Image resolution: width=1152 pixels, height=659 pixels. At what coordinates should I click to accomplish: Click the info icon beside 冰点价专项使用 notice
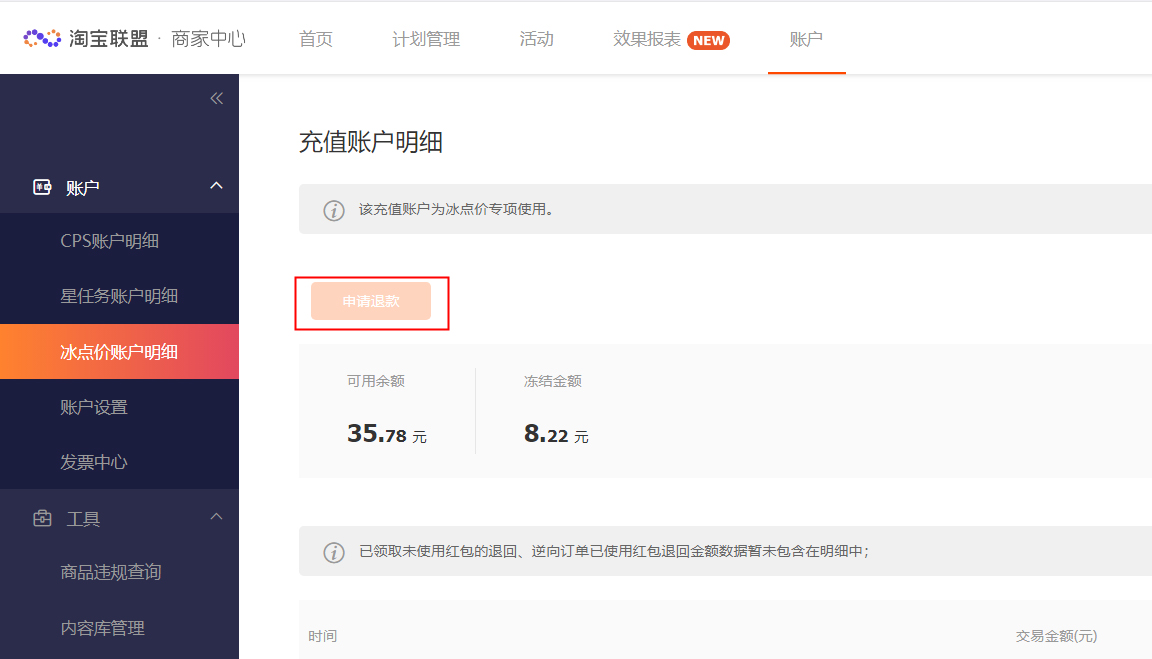(x=334, y=210)
